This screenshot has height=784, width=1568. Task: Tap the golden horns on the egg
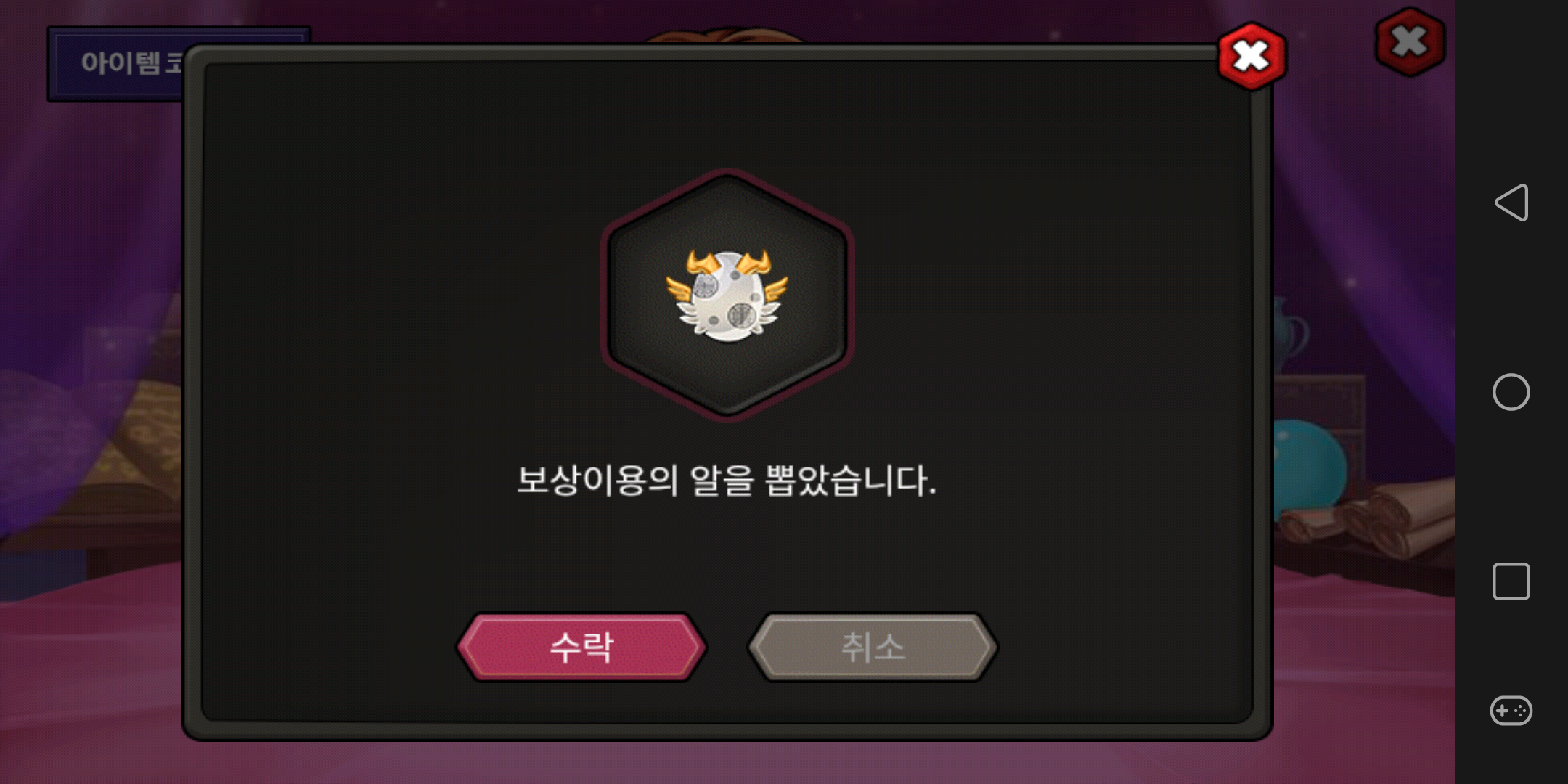[728, 262]
